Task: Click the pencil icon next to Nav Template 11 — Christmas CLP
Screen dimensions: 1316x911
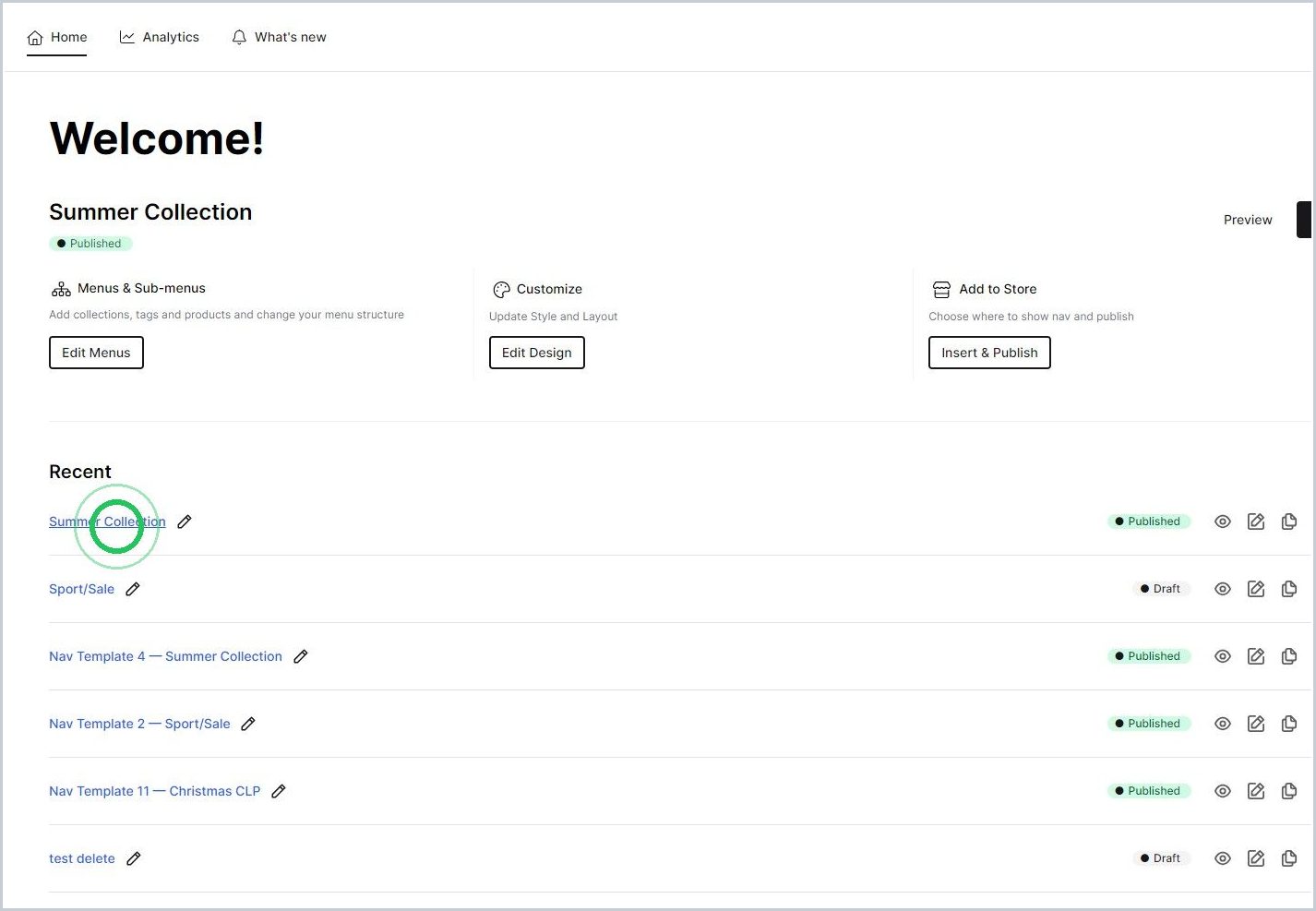Action: click(x=279, y=791)
